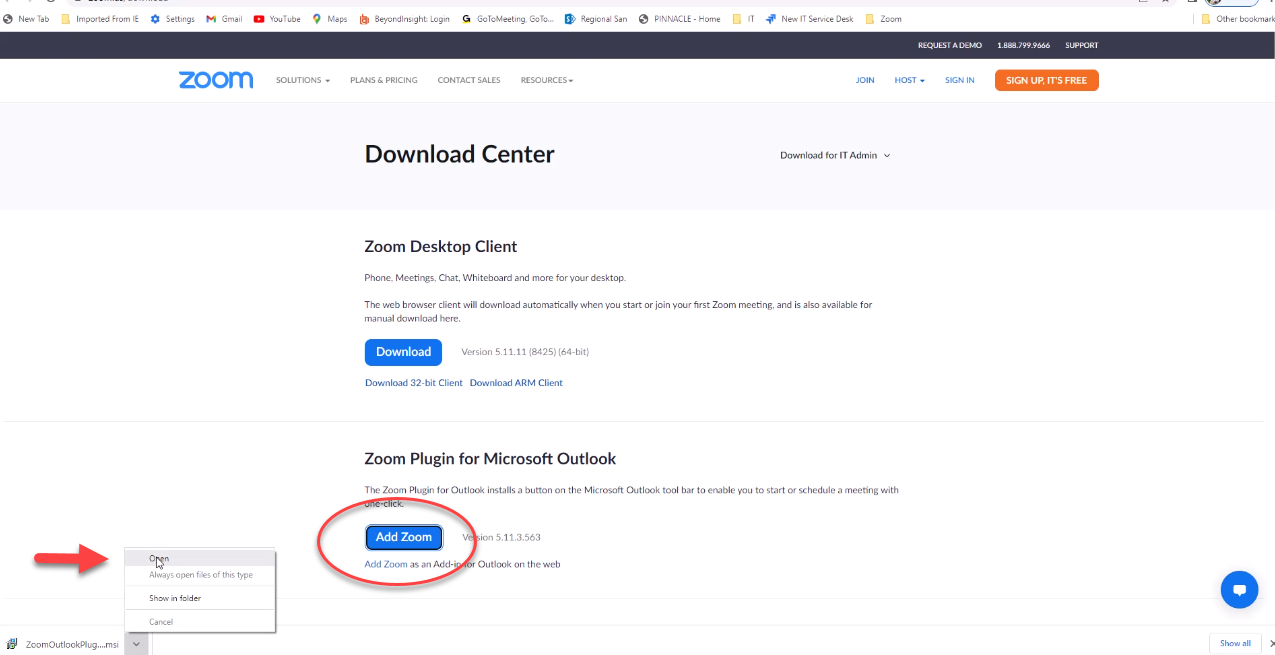The width and height of the screenshot is (1275, 655).
Task: Go to Plans & Pricing
Action: (384, 80)
